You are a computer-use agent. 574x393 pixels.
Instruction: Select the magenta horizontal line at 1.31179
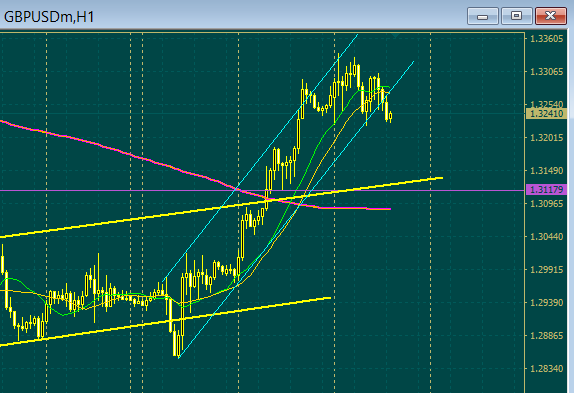(x=110, y=191)
